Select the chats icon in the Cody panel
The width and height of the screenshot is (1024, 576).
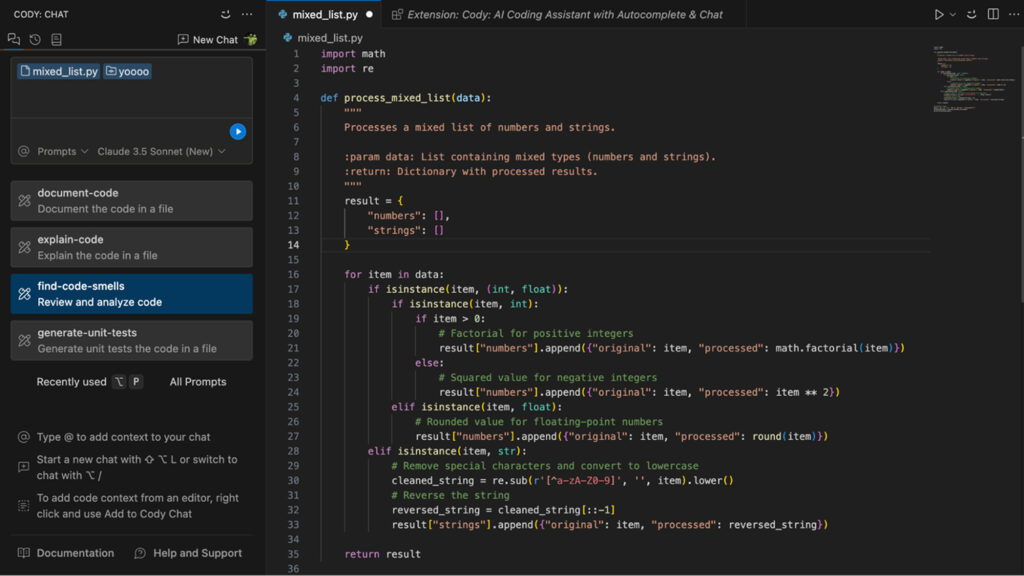point(13,39)
